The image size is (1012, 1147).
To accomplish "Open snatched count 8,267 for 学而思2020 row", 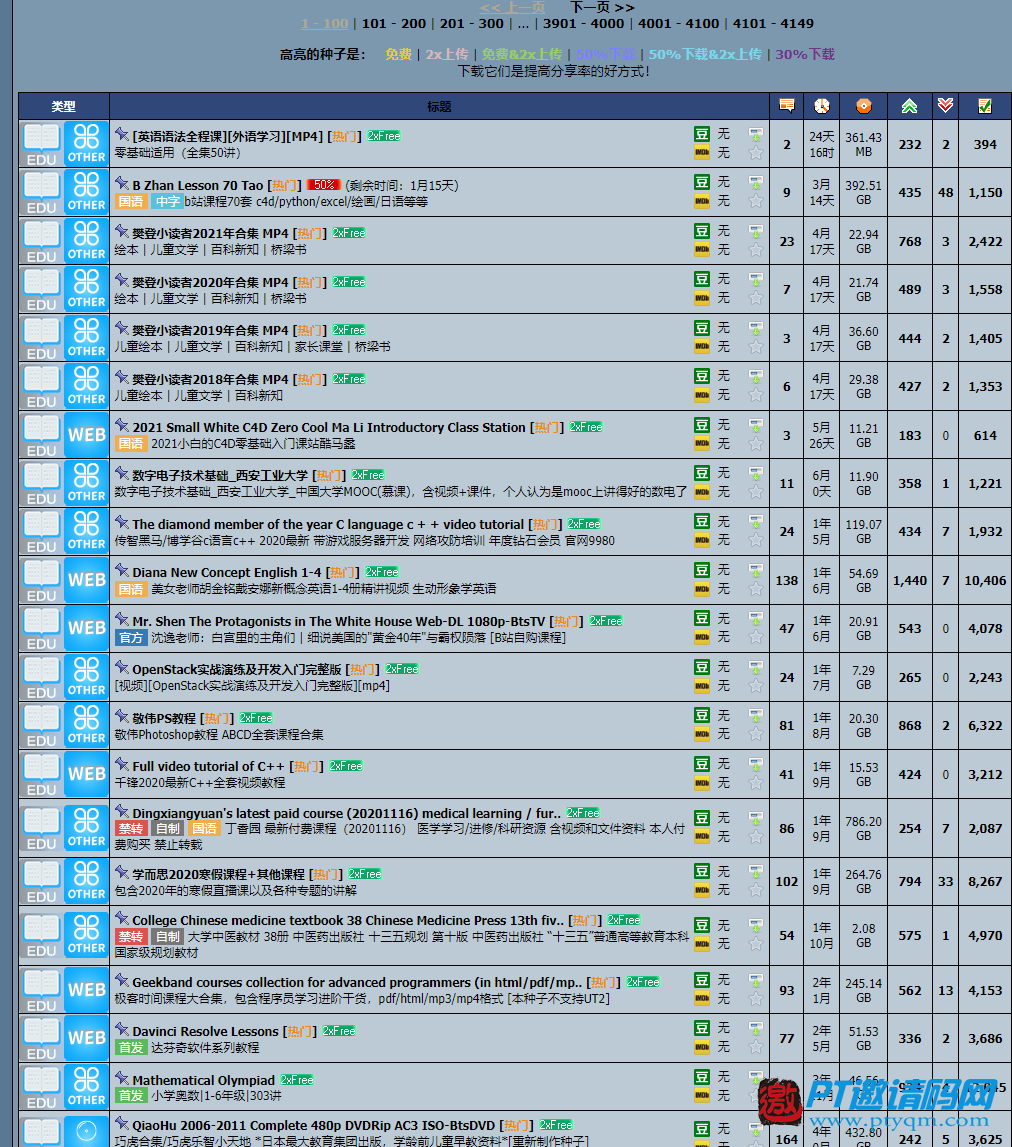I will click(985, 881).
